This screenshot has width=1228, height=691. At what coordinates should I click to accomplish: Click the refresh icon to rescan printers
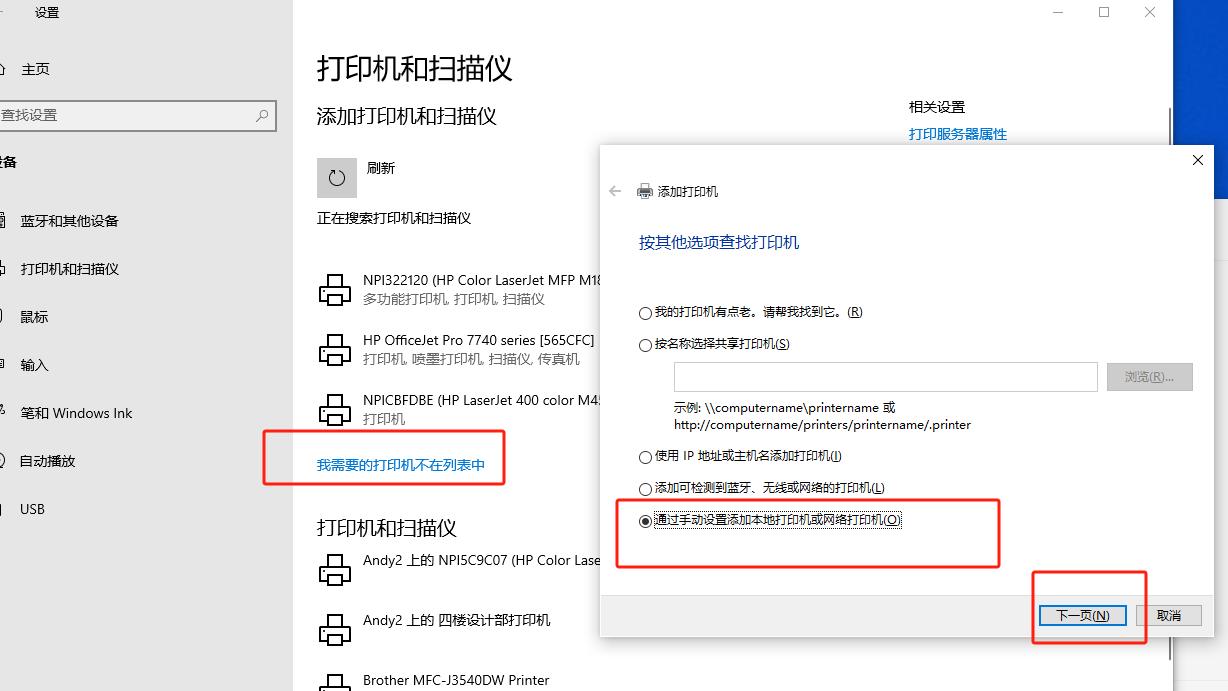[336, 177]
